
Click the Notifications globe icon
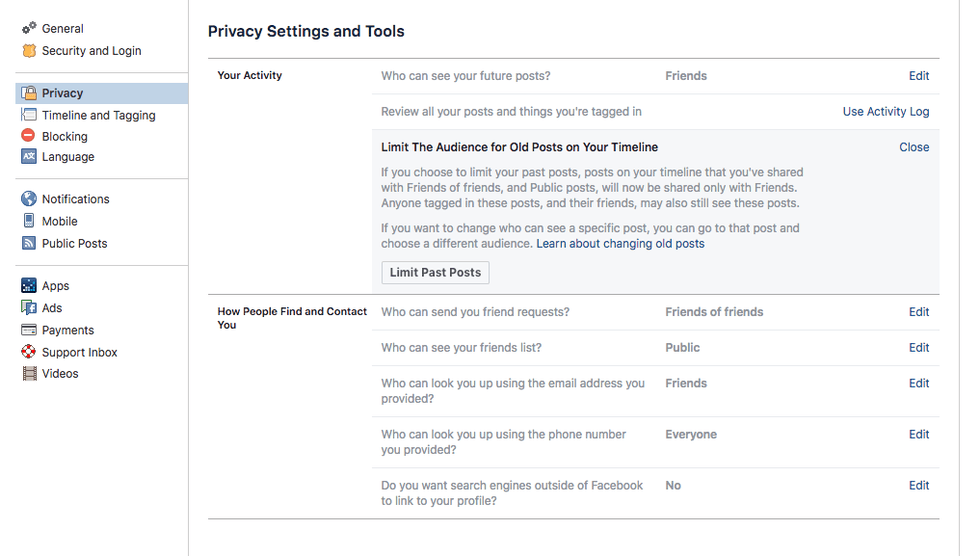coord(29,199)
